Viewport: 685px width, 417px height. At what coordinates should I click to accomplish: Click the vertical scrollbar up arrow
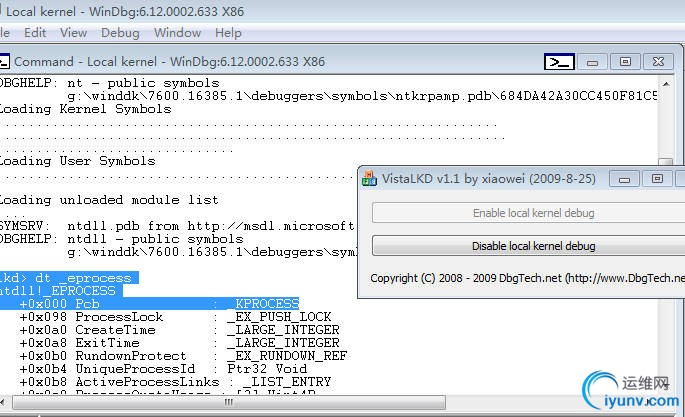pyautogui.click(x=666, y=84)
